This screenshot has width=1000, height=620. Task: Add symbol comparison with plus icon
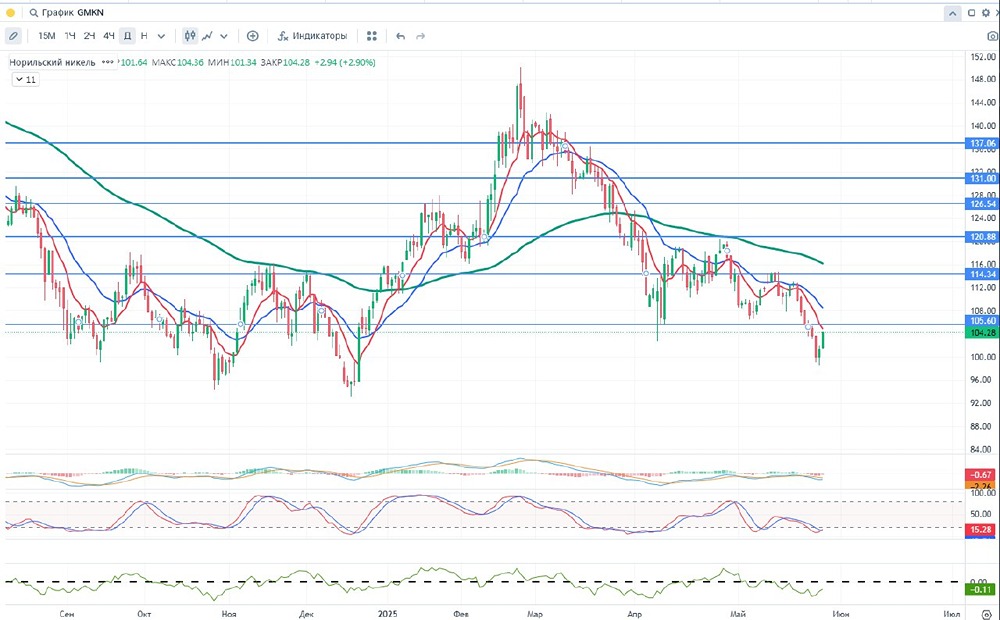(253, 36)
